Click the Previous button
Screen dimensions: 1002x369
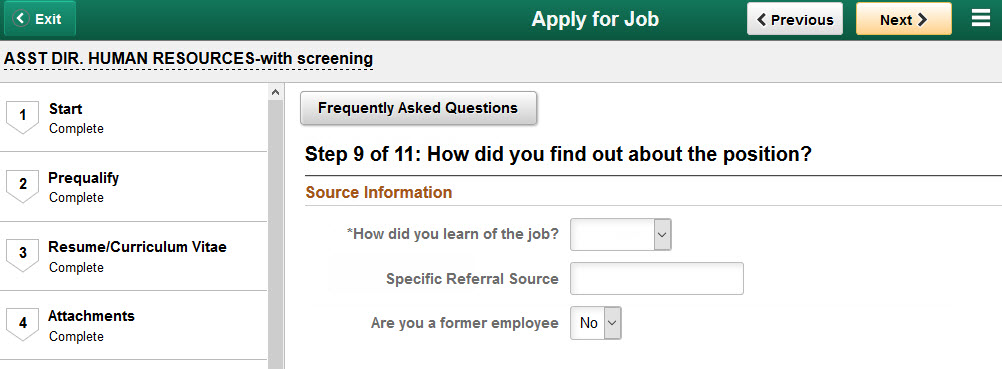pyautogui.click(x=795, y=19)
